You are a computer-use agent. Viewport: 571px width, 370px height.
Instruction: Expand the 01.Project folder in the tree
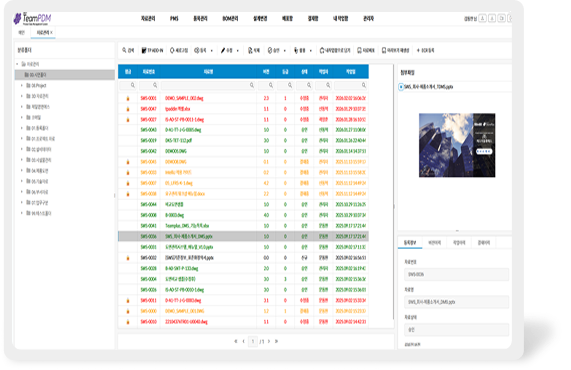[21, 86]
